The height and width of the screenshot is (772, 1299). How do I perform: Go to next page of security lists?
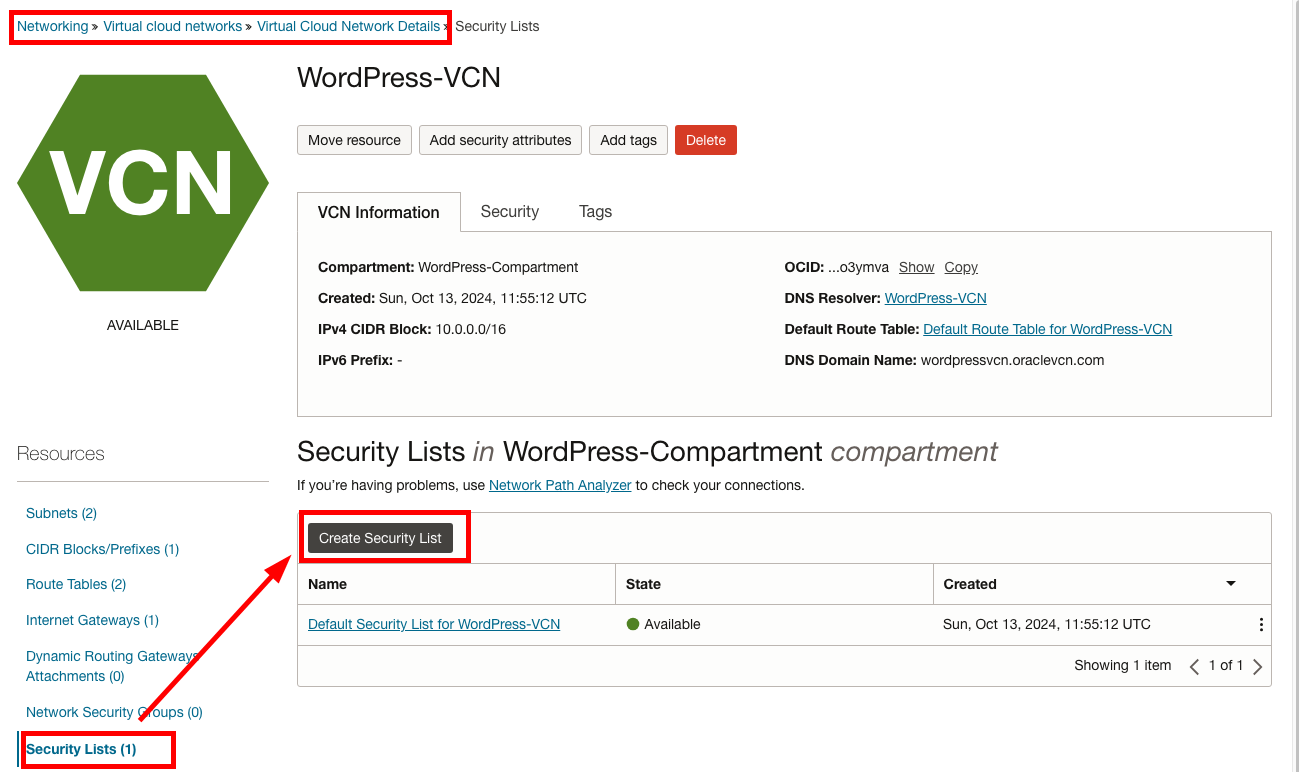pyautogui.click(x=1257, y=666)
